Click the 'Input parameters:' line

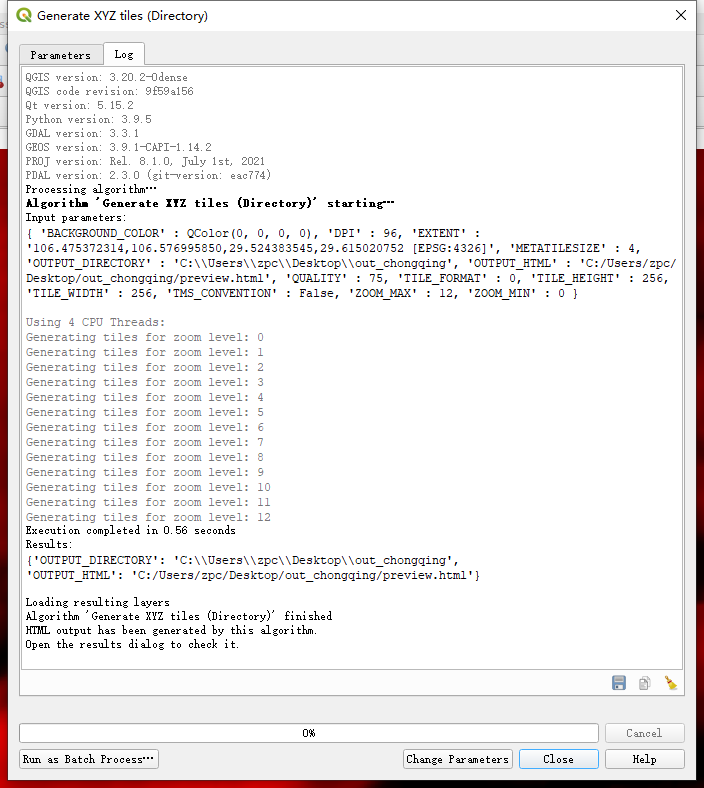coord(76,218)
